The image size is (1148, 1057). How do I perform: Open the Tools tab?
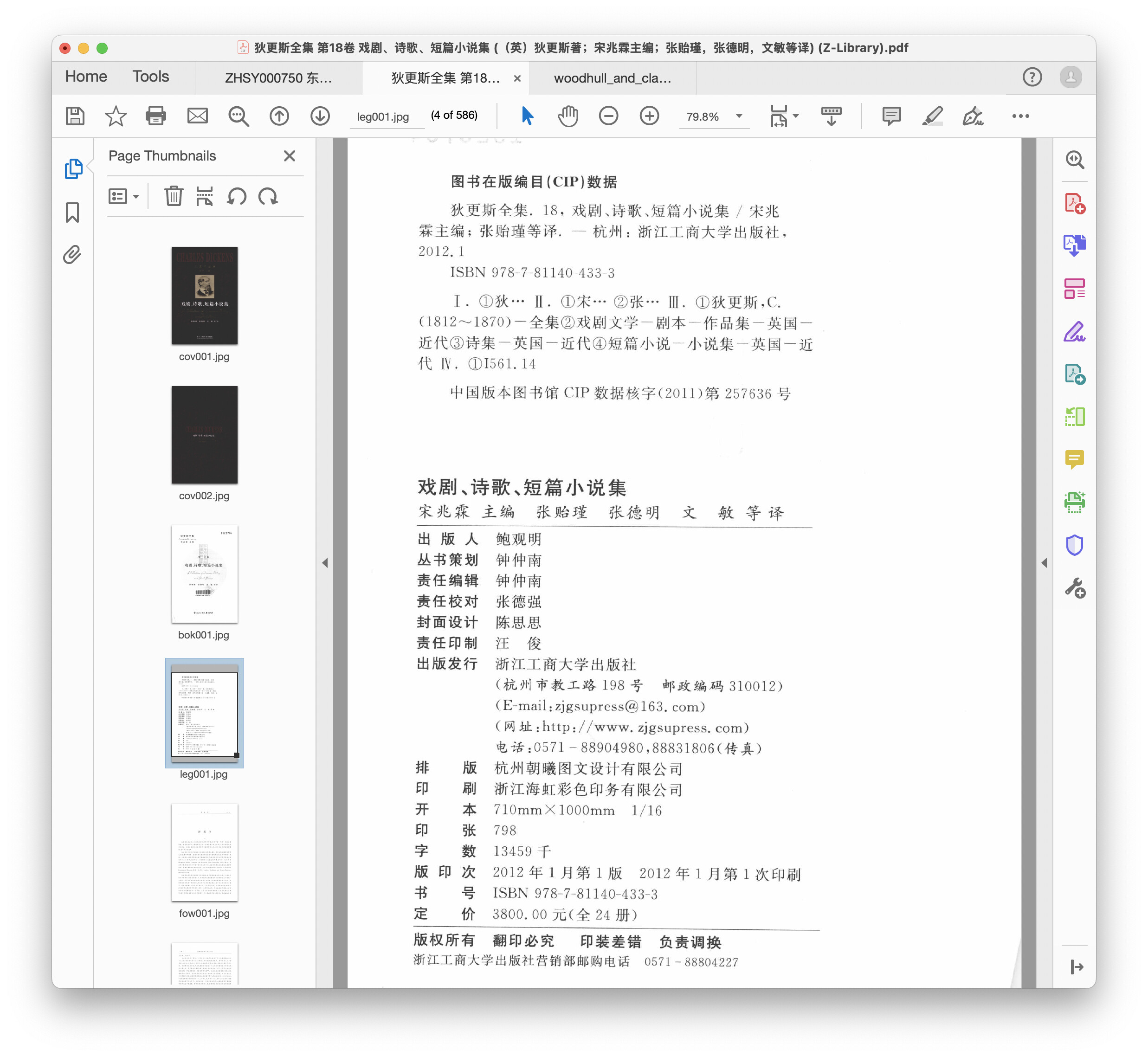point(150,77)
